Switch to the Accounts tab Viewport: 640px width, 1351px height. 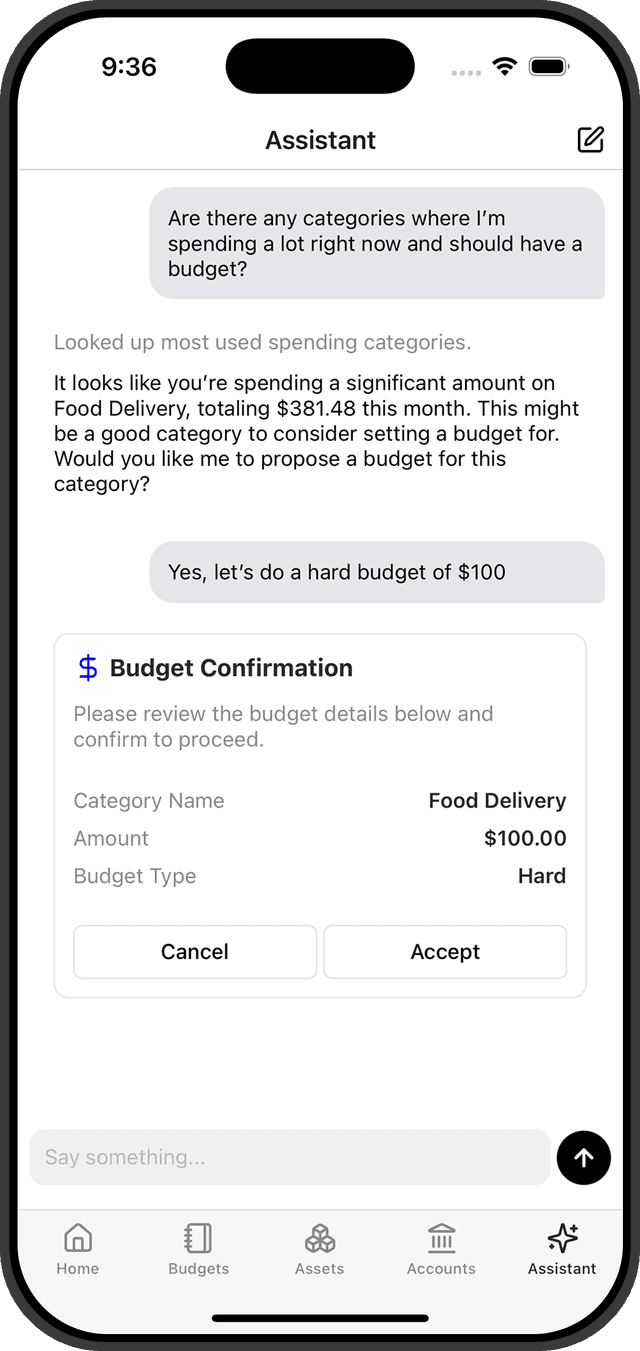coord(441,1248)
